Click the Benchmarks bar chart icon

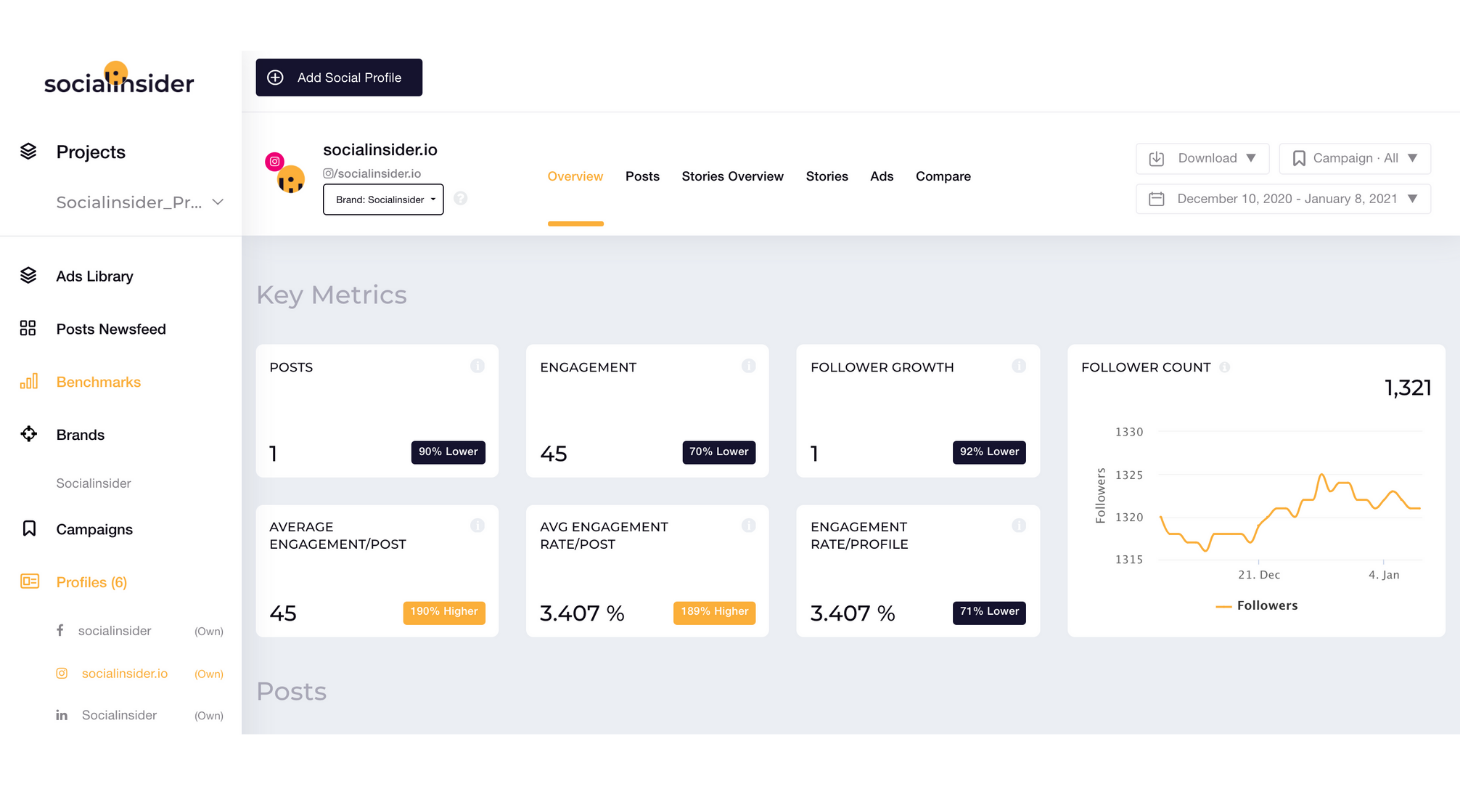(x=28, y=381)
